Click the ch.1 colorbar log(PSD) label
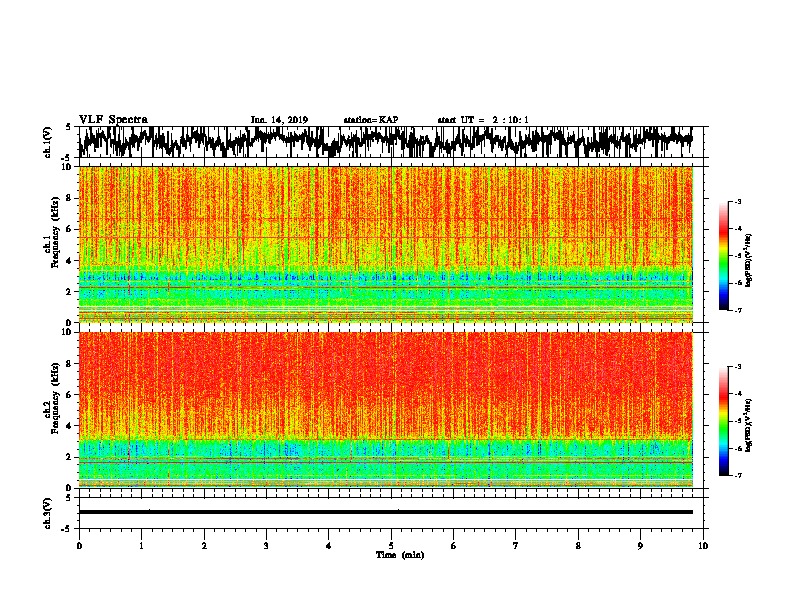 [749, 261]
